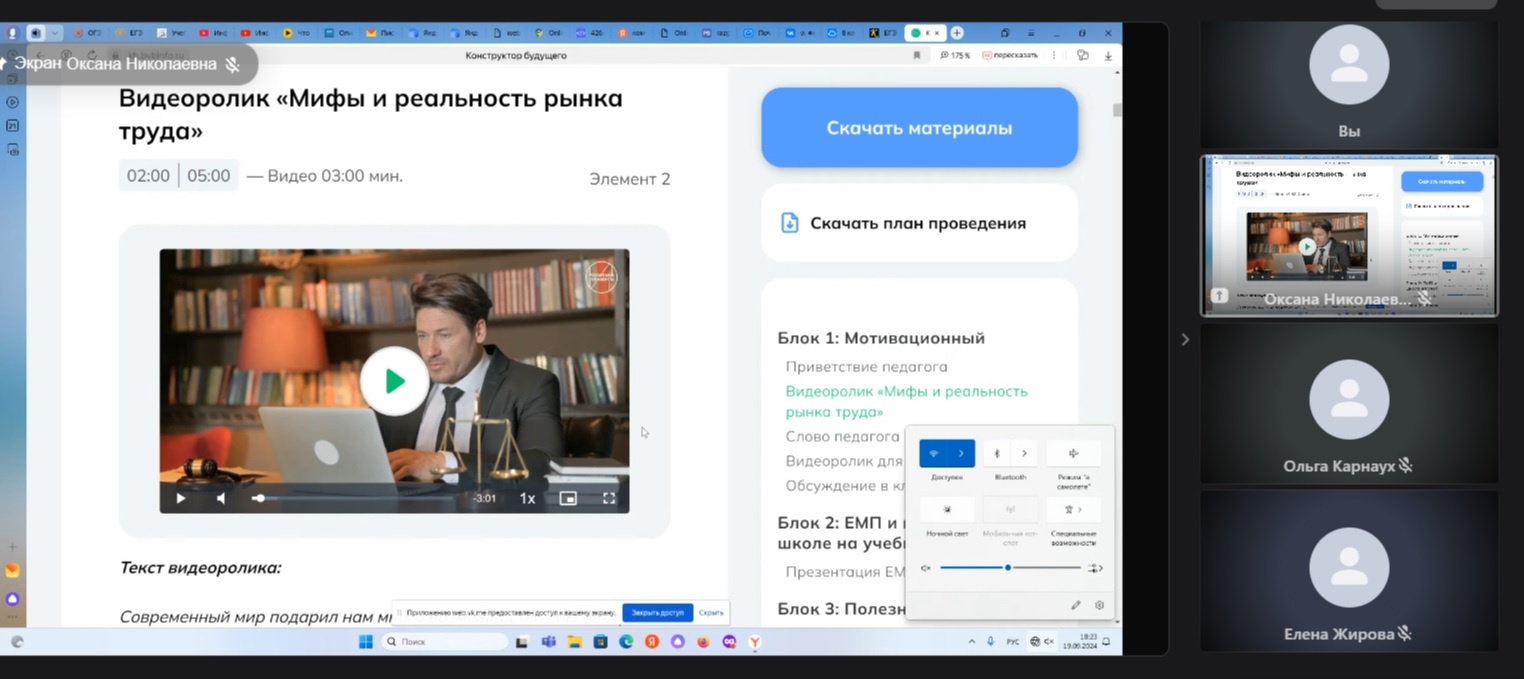Open the Windows Start menu
The height and width of the screenshot is (679, 1524).
click(x=365, y=641)
